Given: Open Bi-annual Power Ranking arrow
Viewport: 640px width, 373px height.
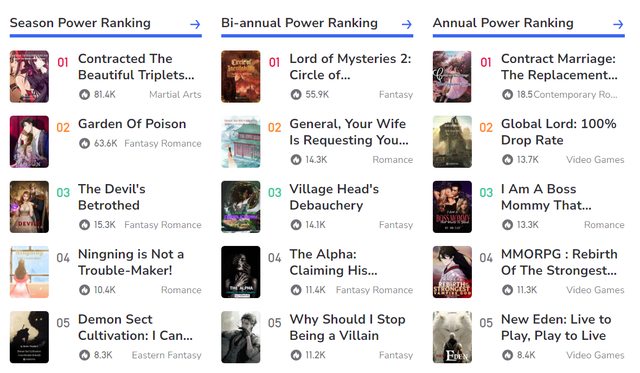Looking at the screenshot, I should pyautogui.click(x=407, y=24).
